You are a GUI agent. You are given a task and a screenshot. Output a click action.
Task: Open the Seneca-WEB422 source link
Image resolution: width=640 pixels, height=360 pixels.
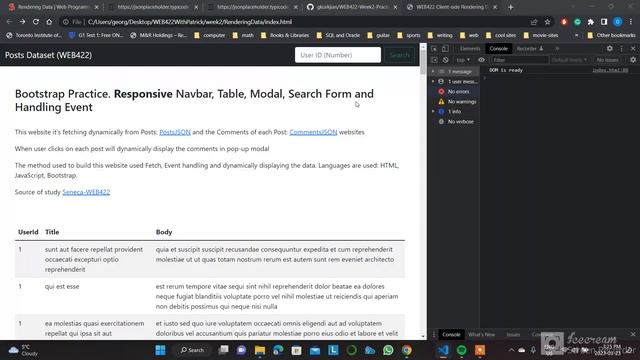86,192
